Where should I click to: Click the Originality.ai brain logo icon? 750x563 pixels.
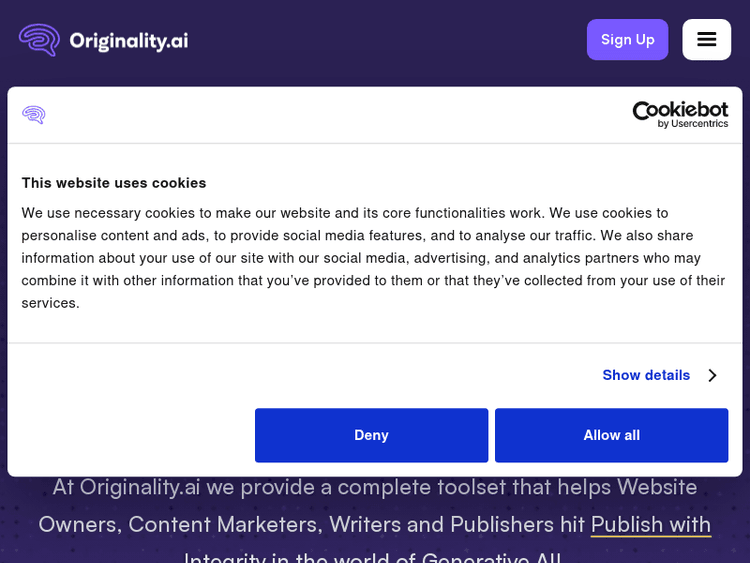click(39, 40)
